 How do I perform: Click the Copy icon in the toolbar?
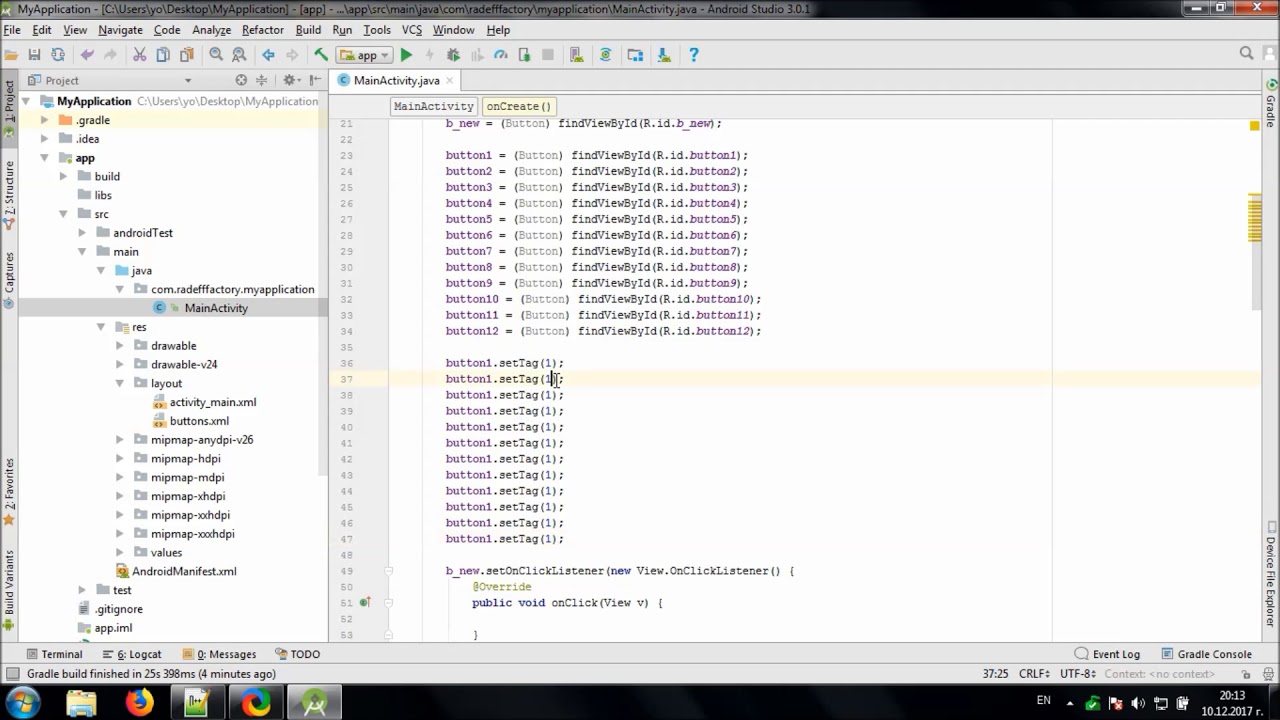click(x=163, y=55)
